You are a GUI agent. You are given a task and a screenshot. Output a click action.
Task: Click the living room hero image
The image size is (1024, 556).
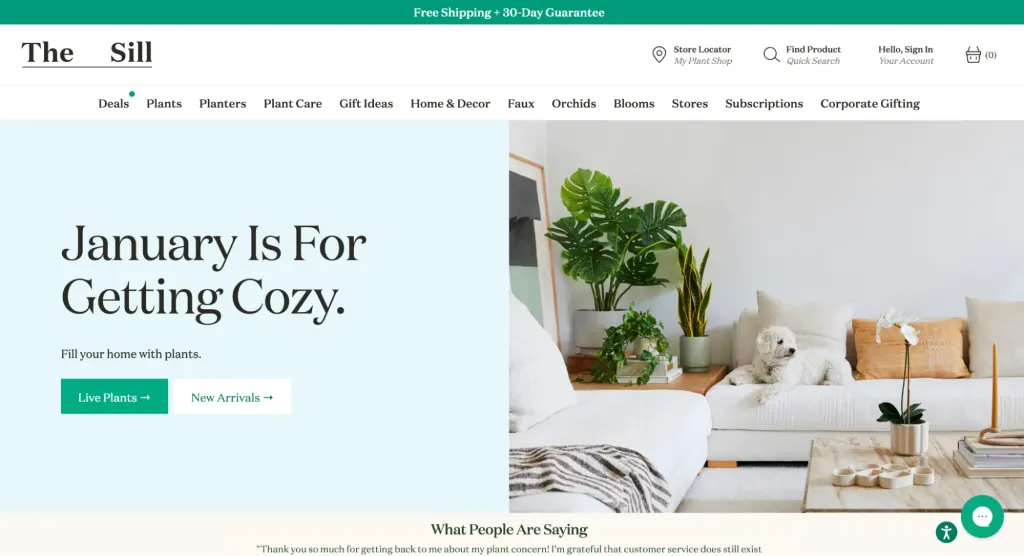[x=766, y=316]
